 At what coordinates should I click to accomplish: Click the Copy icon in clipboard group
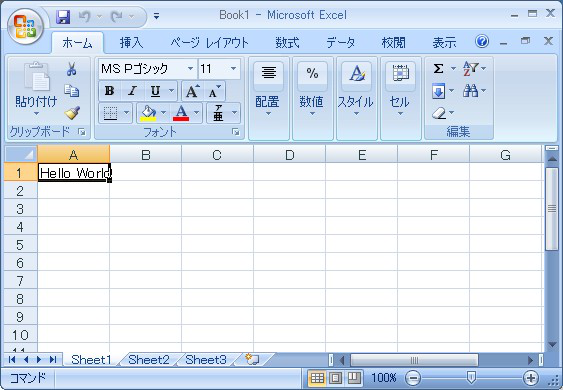pos(71,90)
